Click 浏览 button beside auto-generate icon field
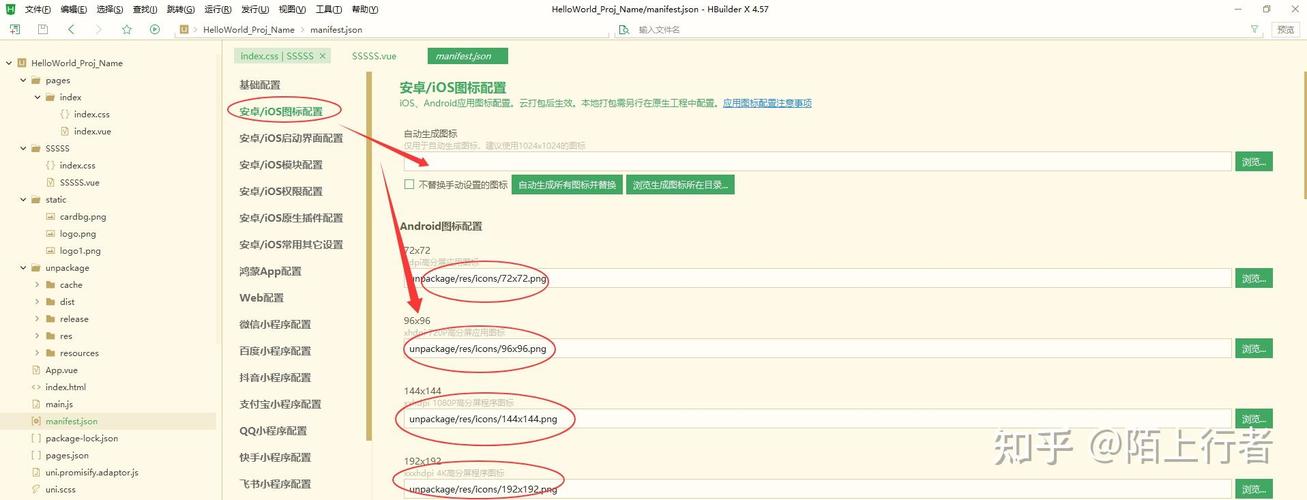Viewport: 1307px width, 500px height. (x=1254, y=162)
